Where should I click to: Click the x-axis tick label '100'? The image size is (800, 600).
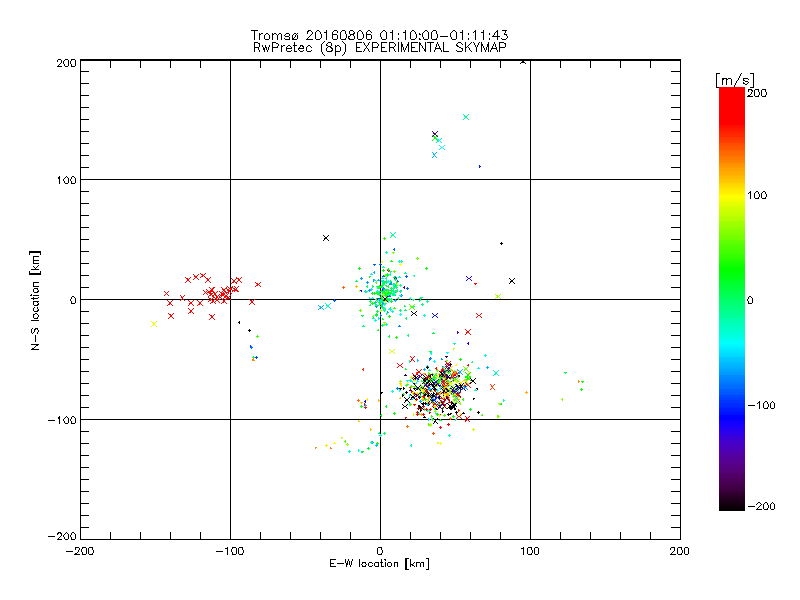530,551
